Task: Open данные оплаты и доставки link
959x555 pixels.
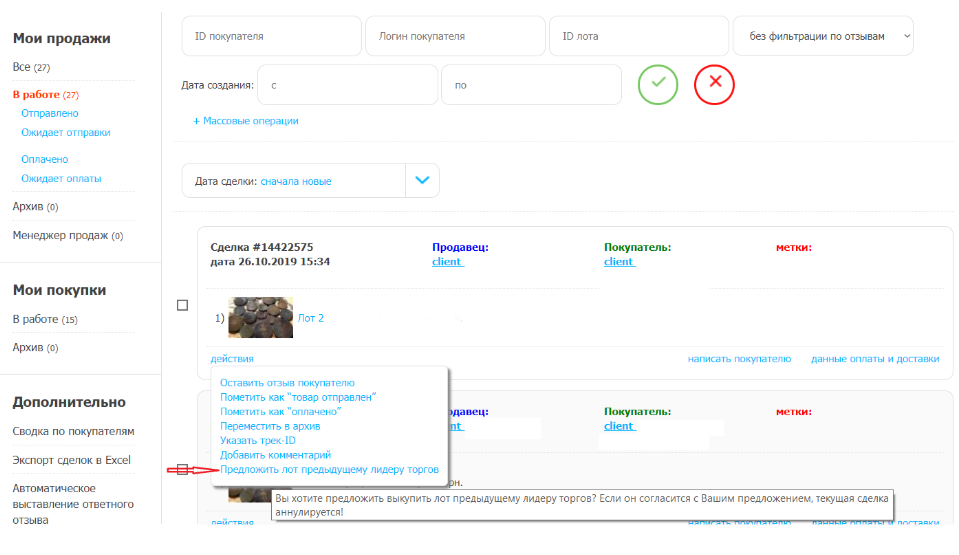Action: pyautogui.click(x=874, y=359)
